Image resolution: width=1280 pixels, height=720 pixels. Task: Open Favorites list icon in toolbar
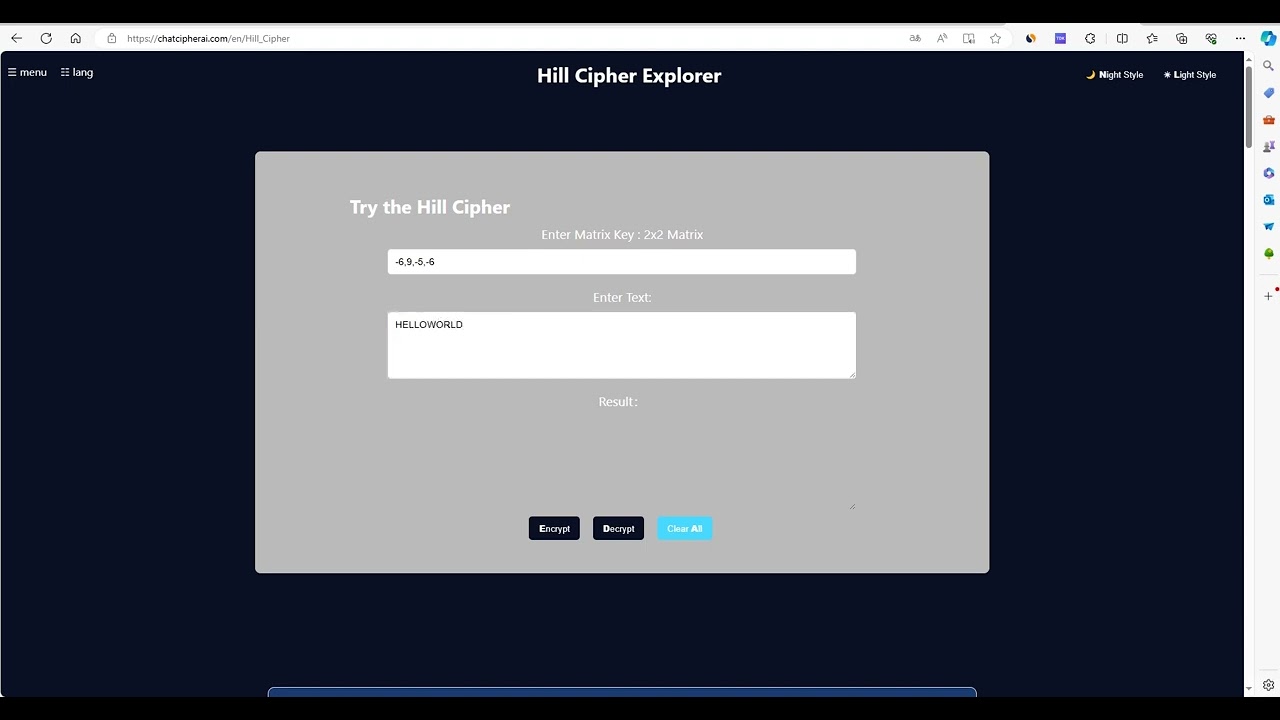pos(1152,38)
